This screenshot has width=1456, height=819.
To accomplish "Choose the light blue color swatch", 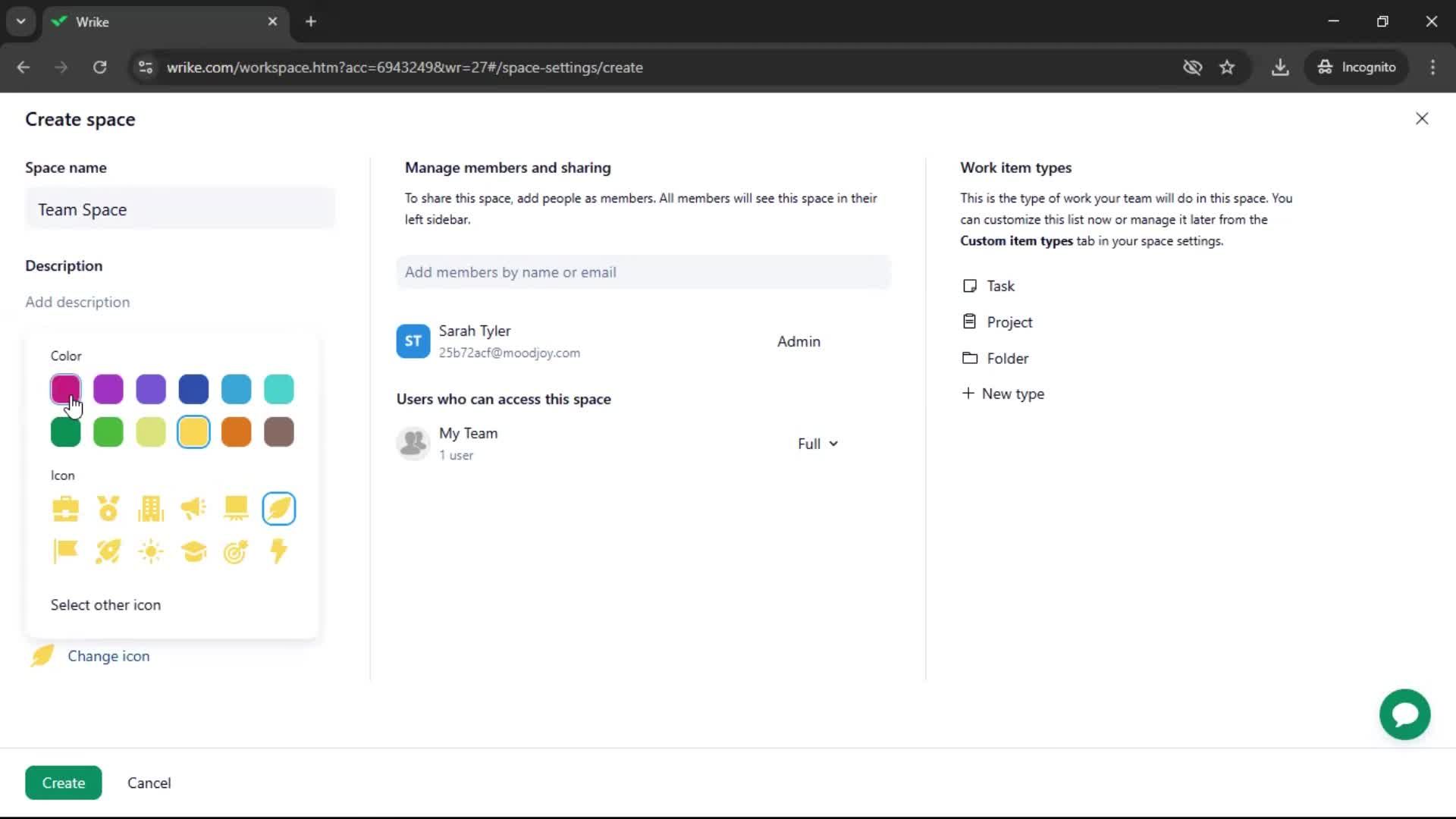I will pos(236,389).
